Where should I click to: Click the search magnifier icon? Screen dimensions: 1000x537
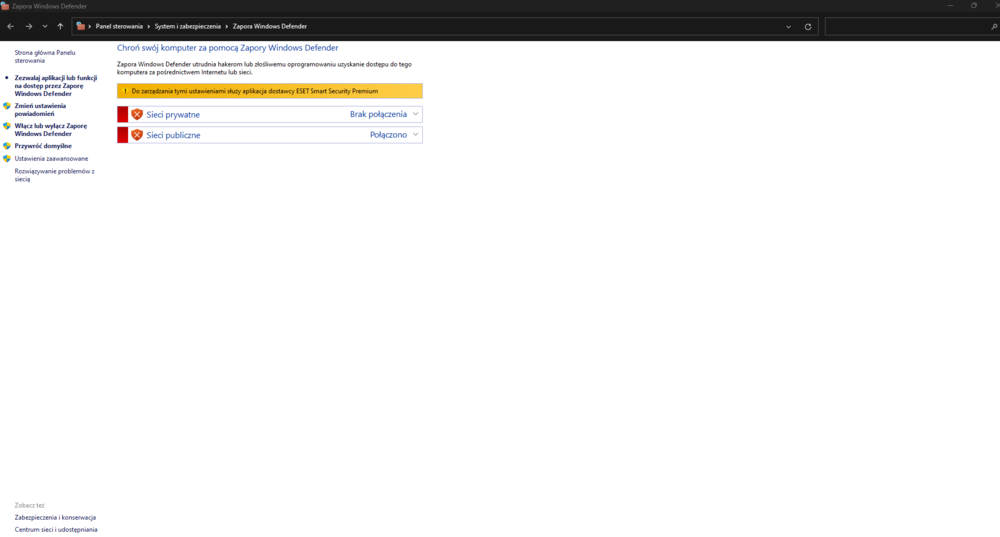click(994, 27)
